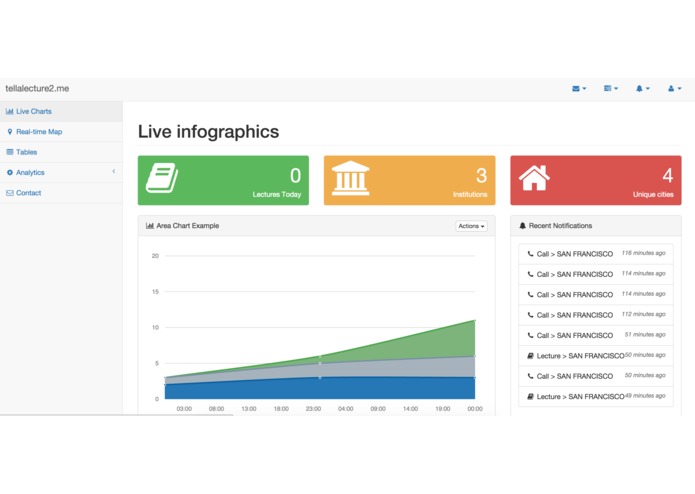This screenshot has width=695, height=494.
Task: Click the envelope icon beside Contact
Action: pyautogui.click(x=10, y=193)
